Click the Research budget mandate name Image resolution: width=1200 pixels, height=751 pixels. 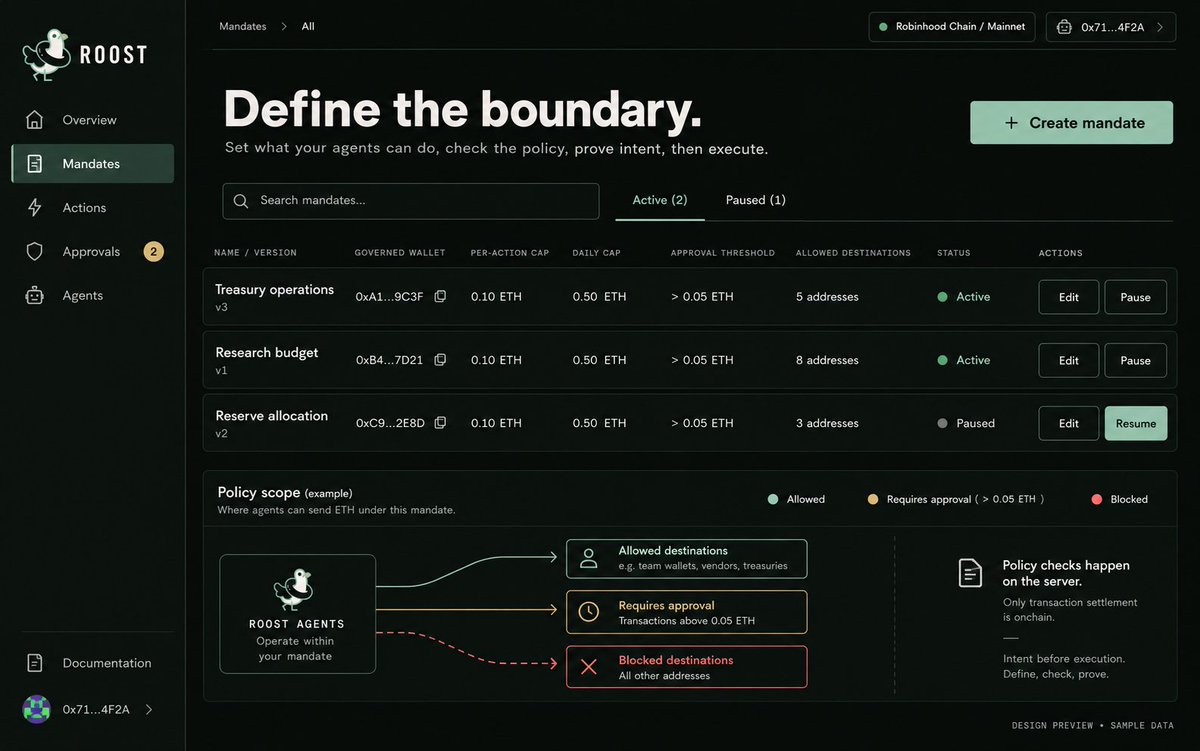tap(267, 353)
